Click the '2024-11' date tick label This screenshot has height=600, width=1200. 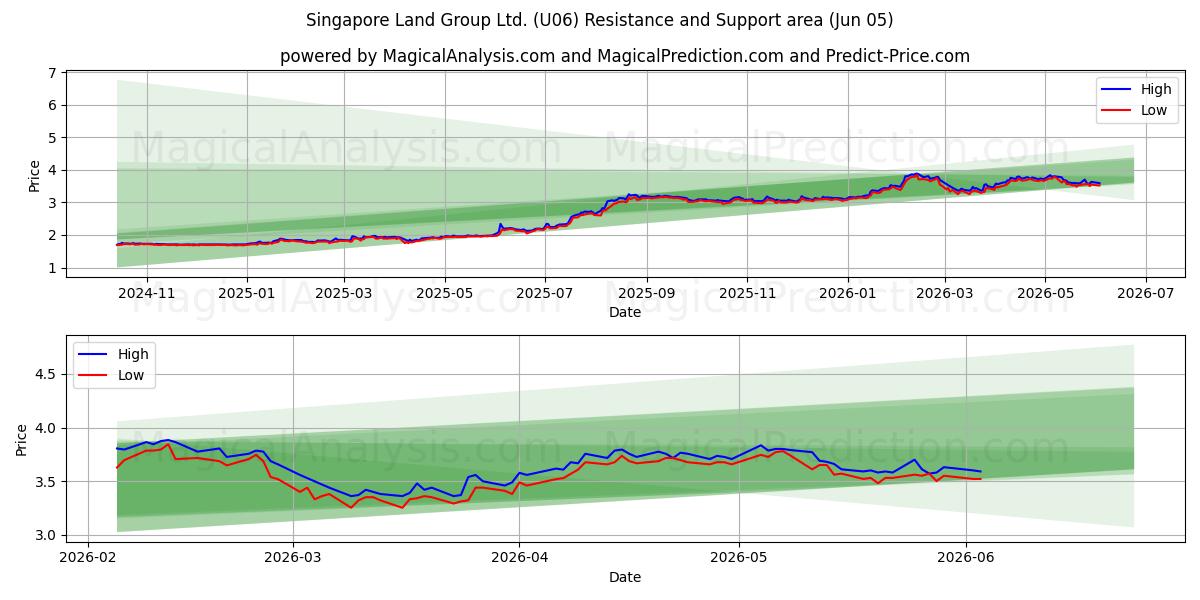pyautogui.click(x=146, y=293)
